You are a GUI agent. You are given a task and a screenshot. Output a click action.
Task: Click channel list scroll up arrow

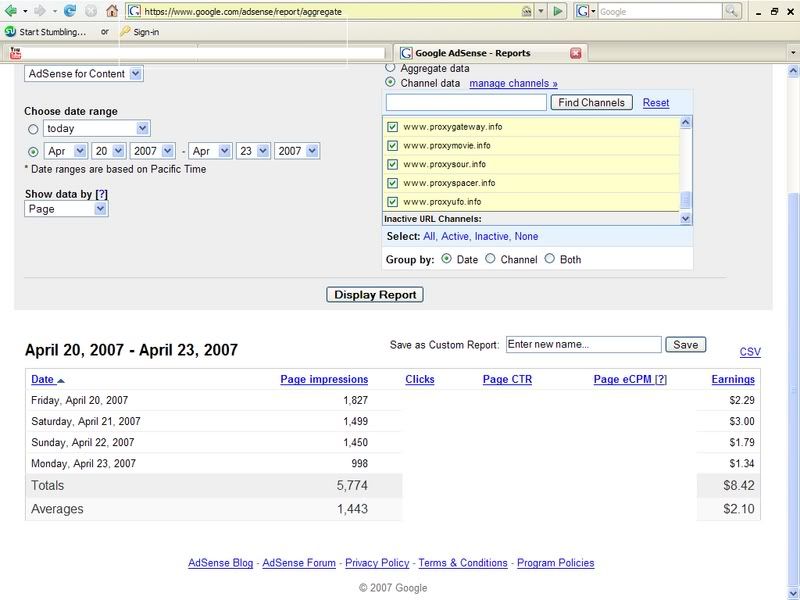686,122
